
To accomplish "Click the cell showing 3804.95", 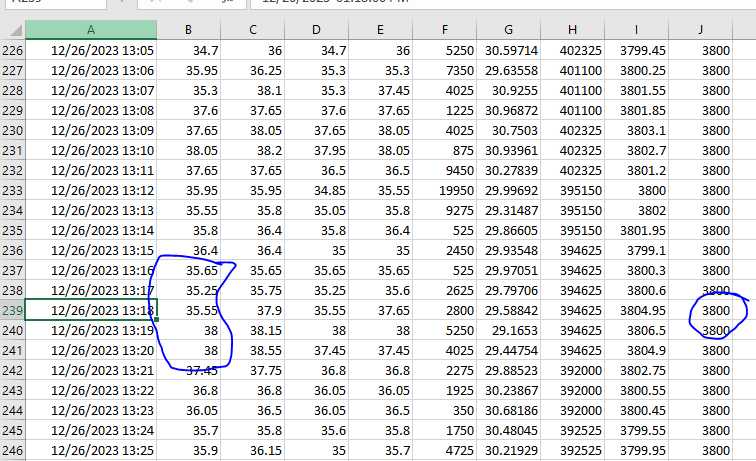I will 636,310.
